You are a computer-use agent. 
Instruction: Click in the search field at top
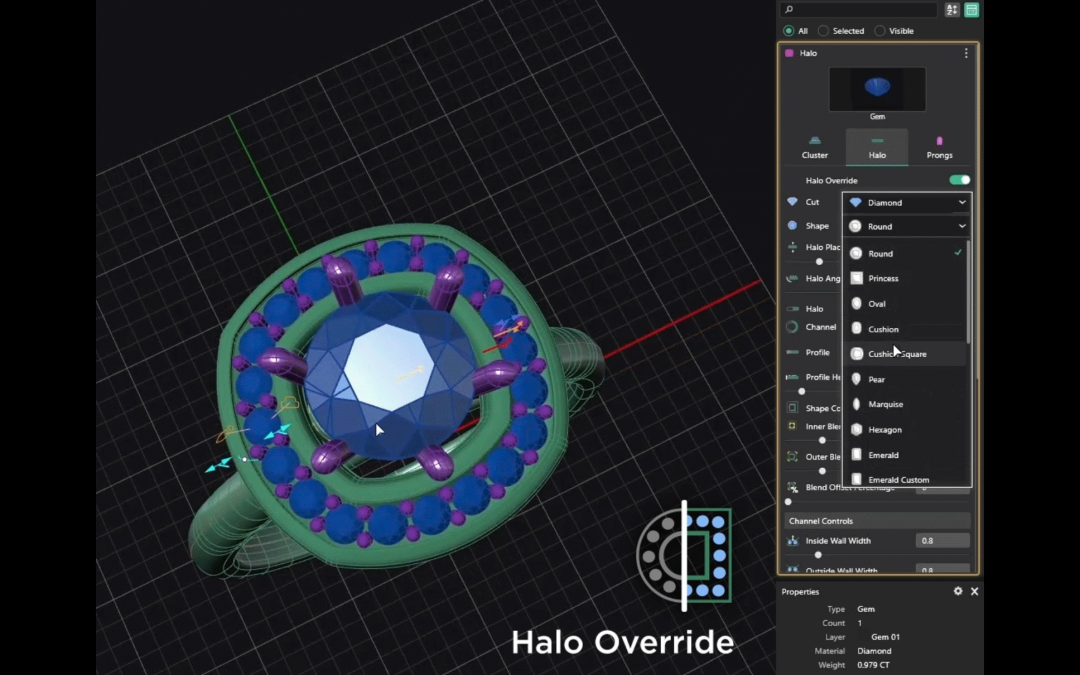860,10
